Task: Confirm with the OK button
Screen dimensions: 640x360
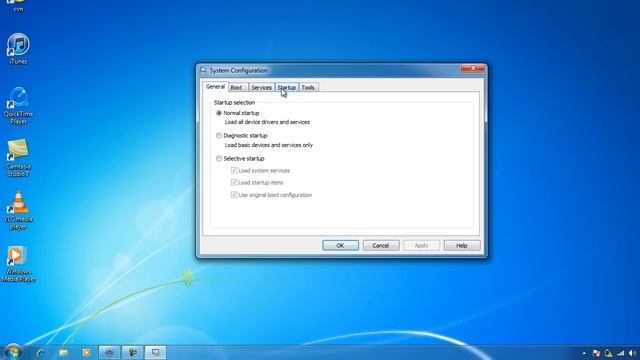Action: point(340,245)
